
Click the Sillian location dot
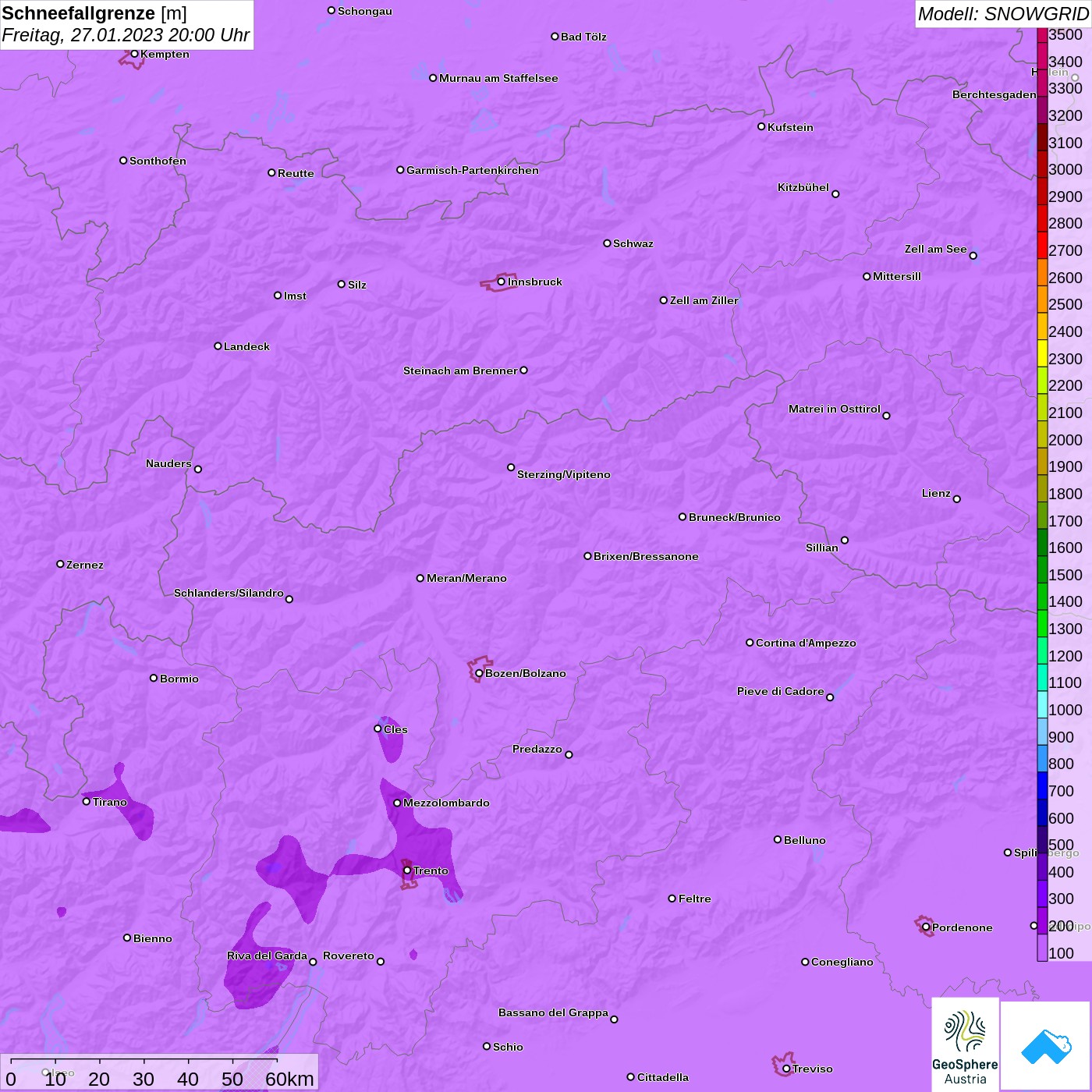[845, 540]
